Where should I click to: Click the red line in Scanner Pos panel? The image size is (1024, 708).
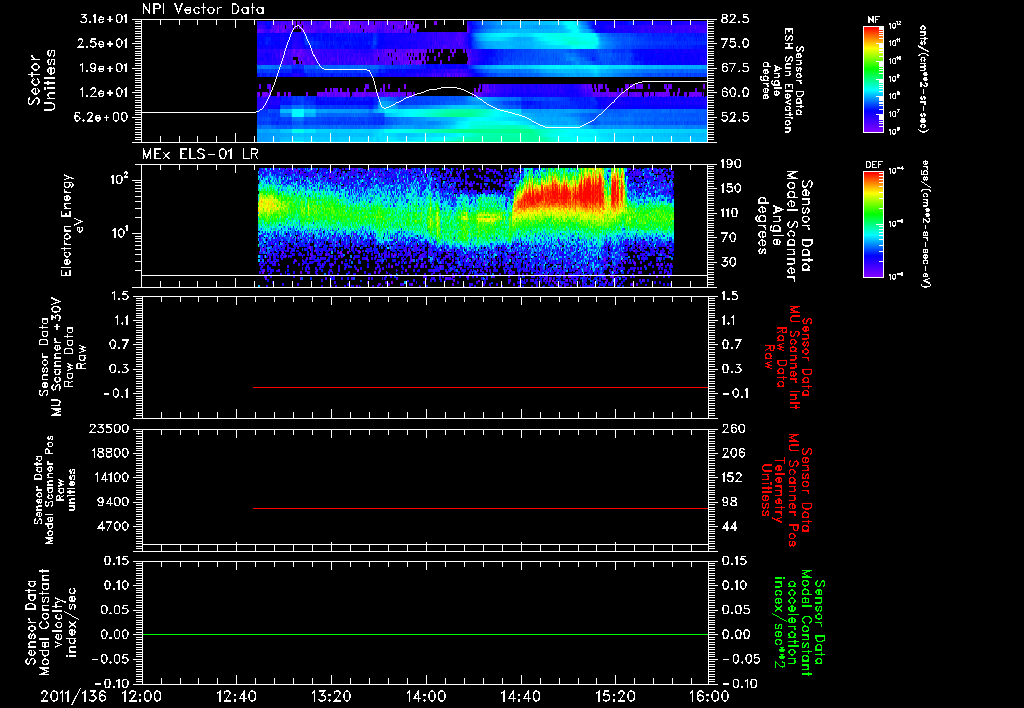point(481,508)
